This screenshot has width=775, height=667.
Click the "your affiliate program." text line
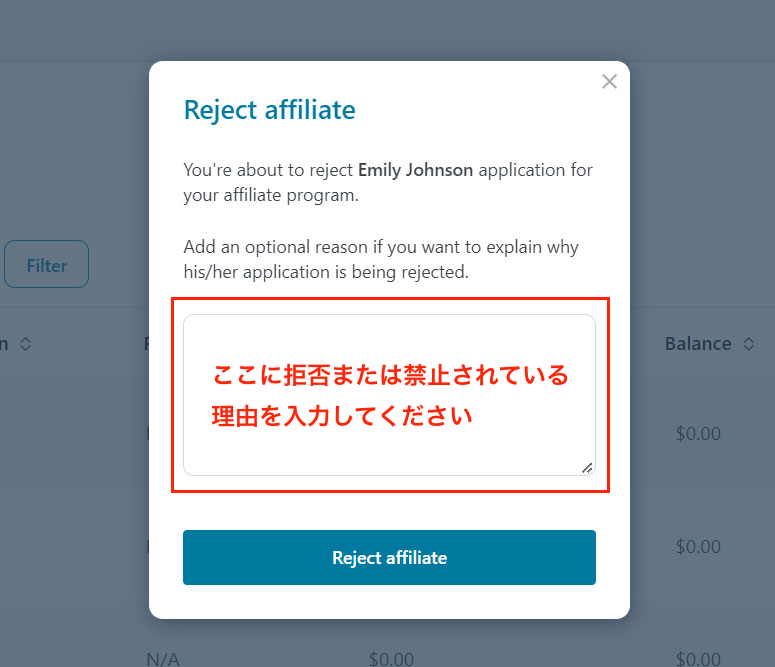[270, 195]
